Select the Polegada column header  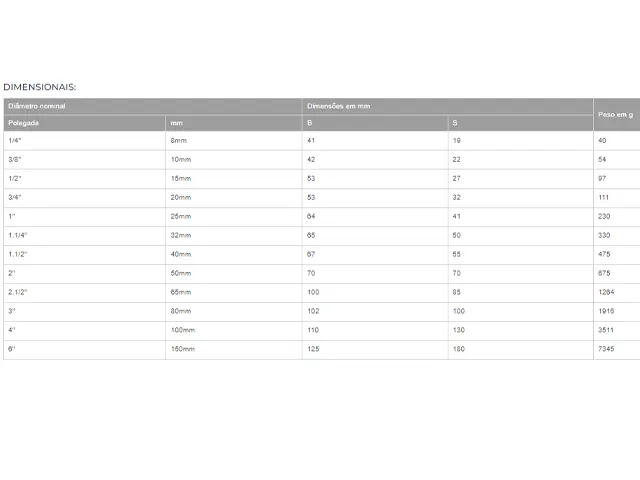84,123
